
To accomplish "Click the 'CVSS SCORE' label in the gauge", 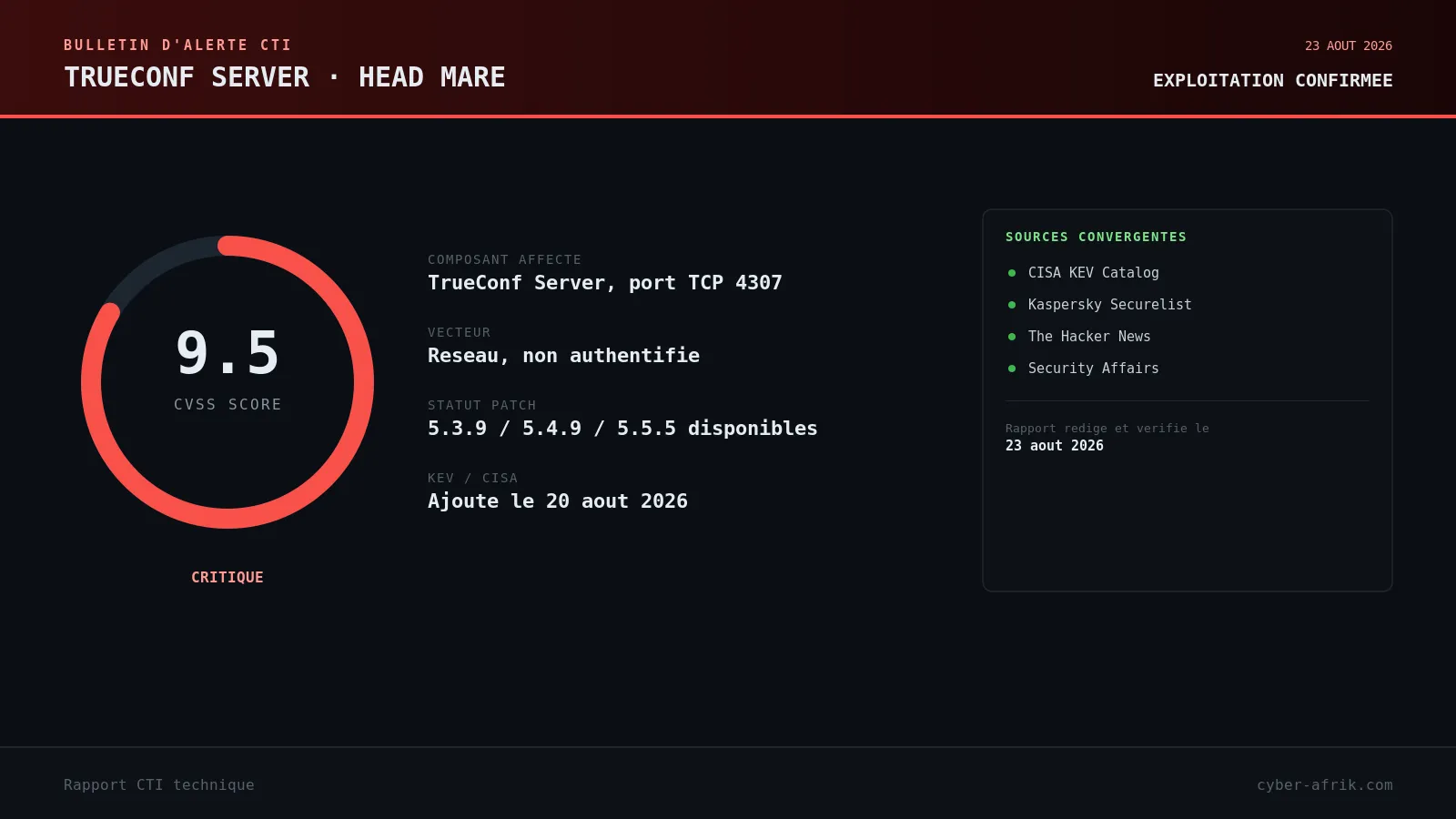I will 227,404.
